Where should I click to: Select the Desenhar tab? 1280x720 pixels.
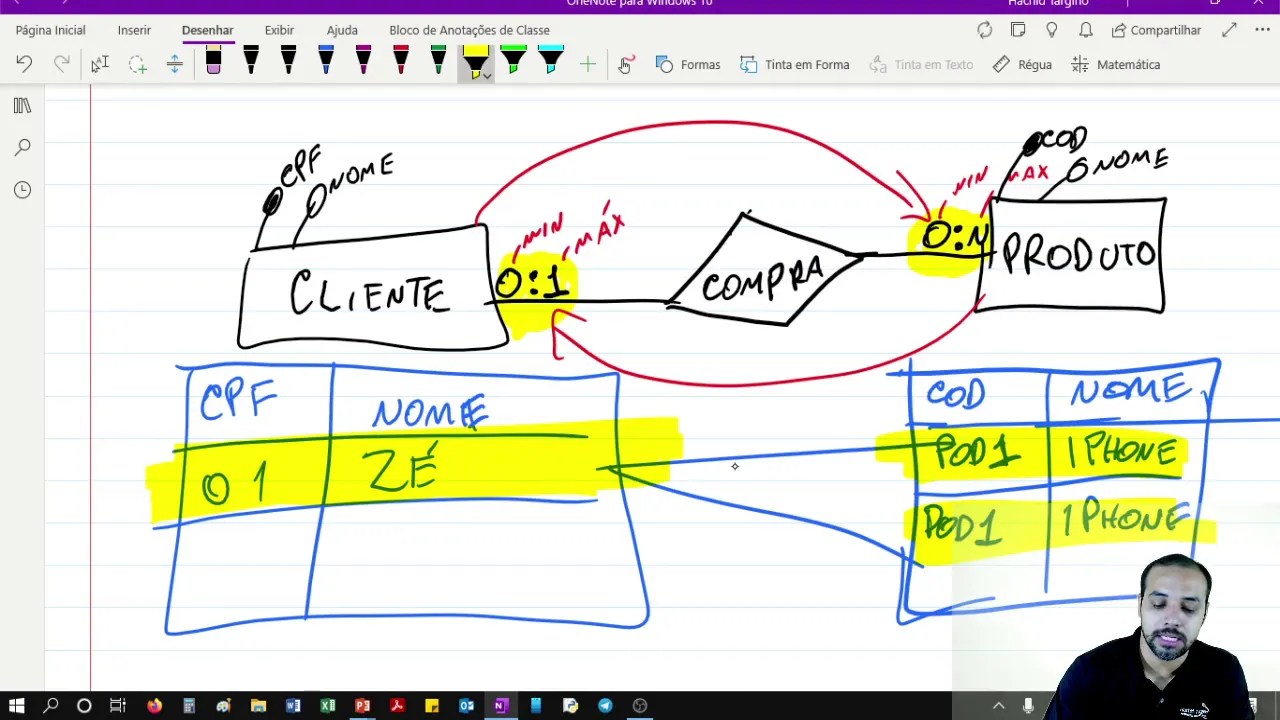[x=207, y=30]
